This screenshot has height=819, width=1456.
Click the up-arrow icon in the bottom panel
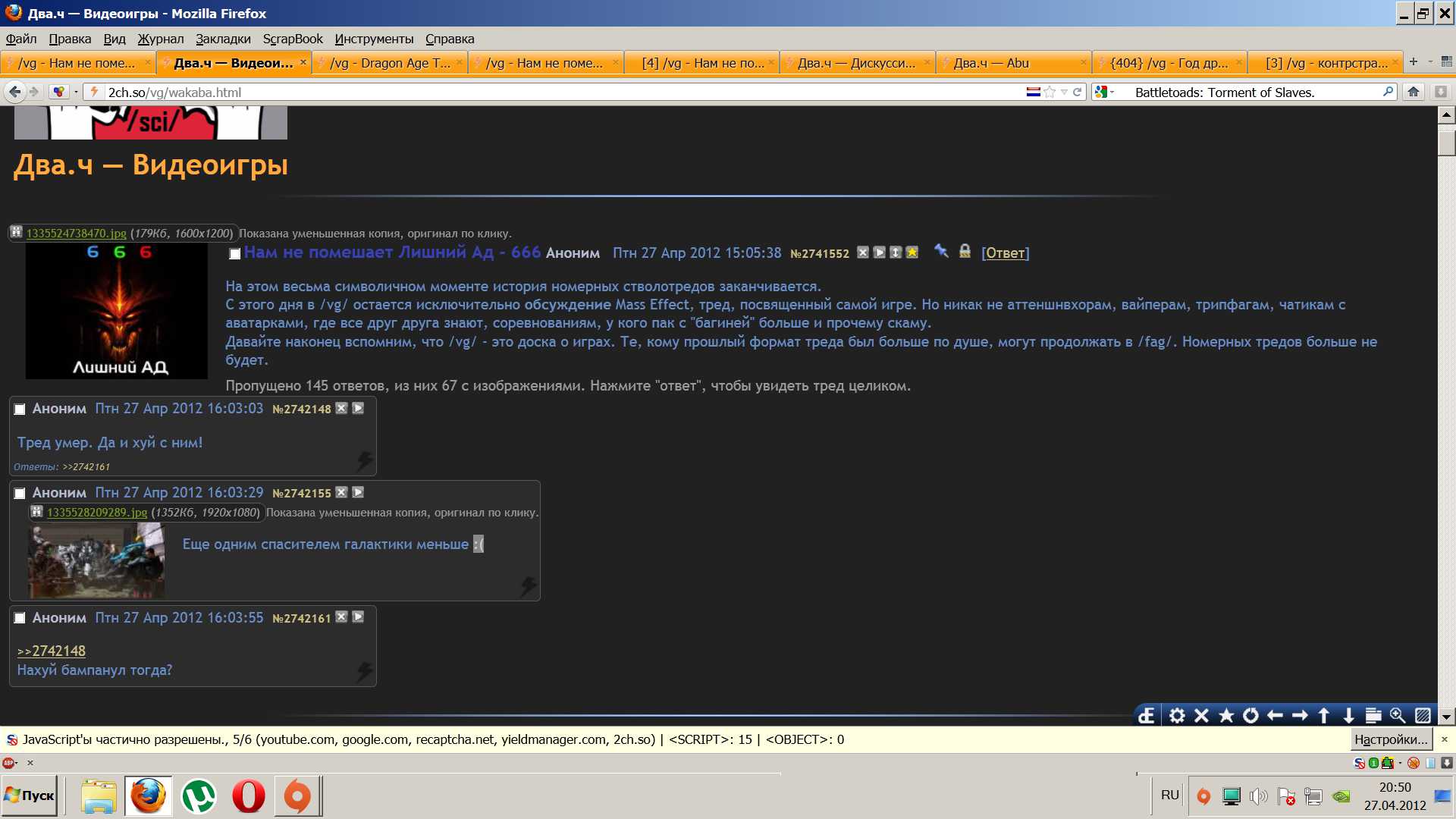pyautogui.click(x=1324, y=715)
